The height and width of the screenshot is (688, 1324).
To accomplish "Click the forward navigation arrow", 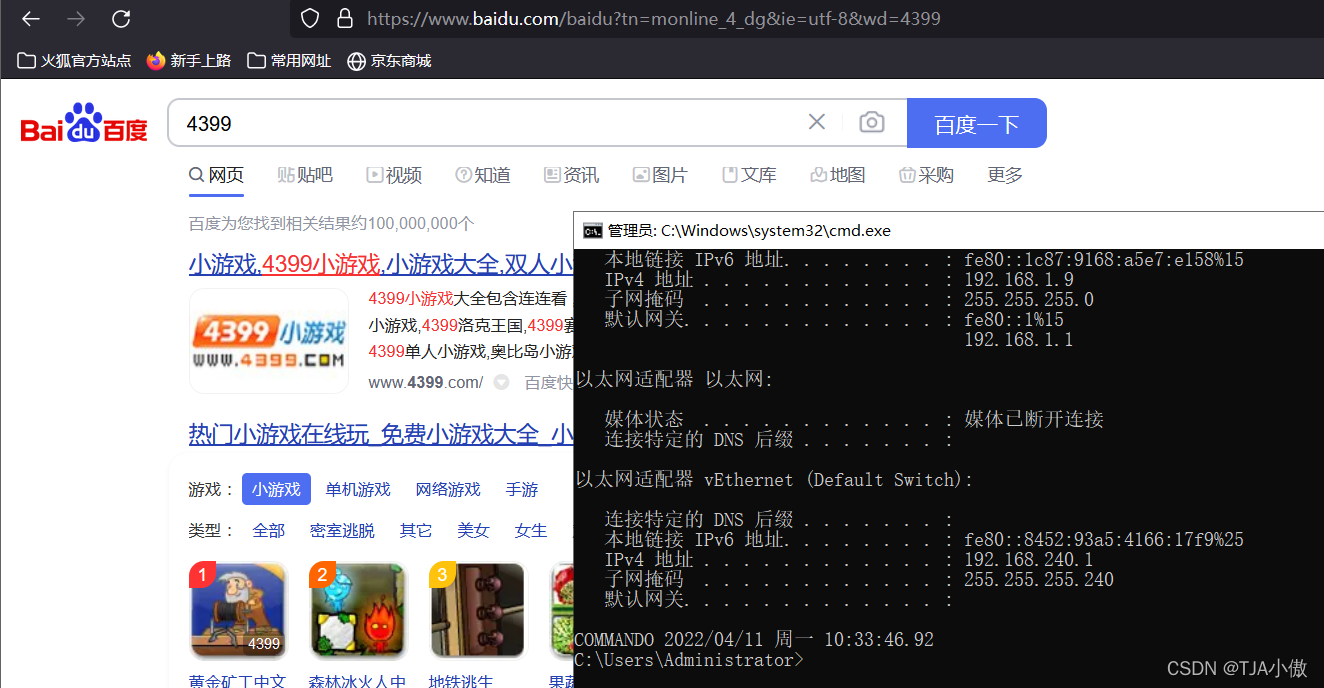I will [75, 18].
